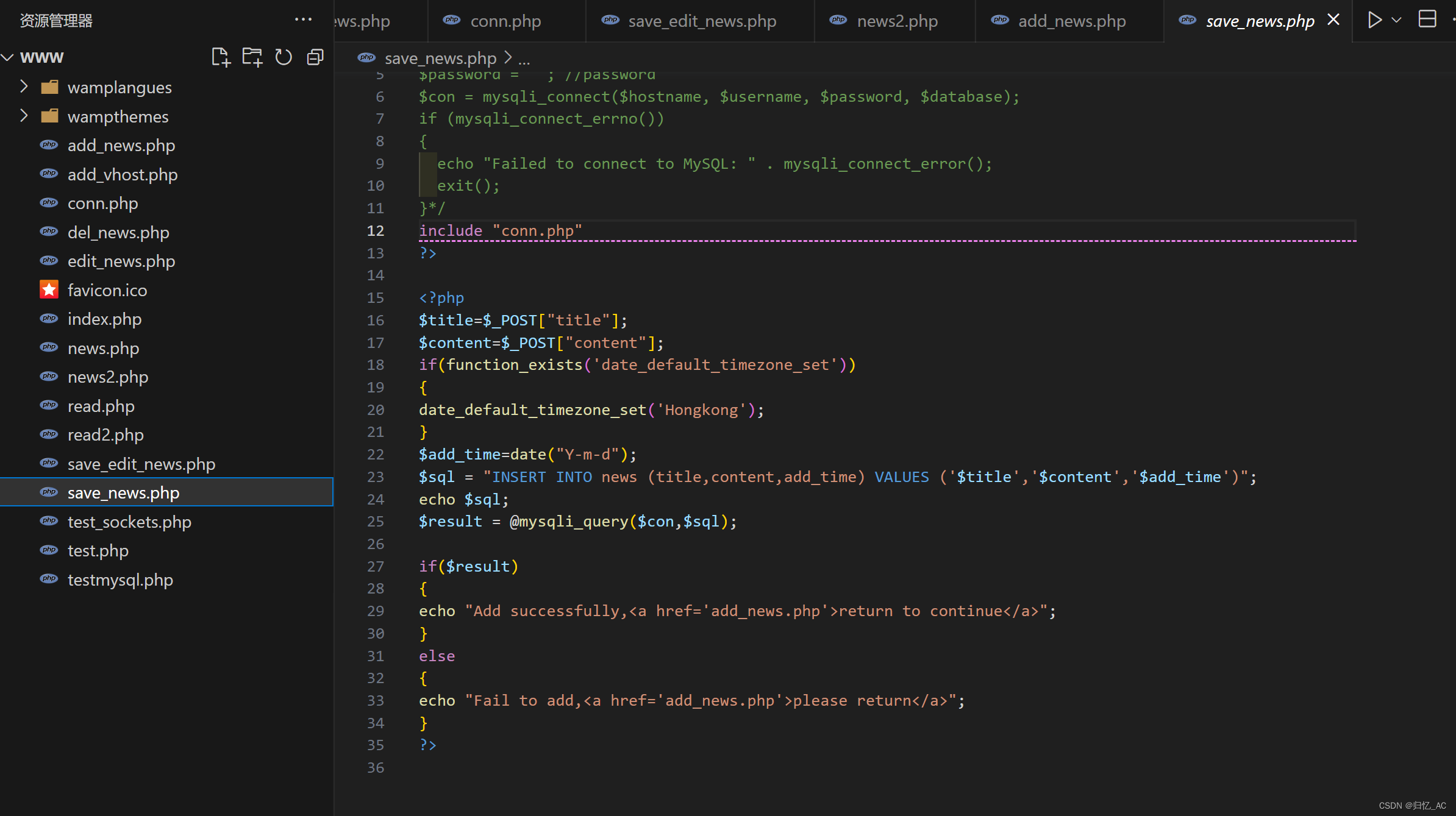Open del_news.php in the explorer
1456x816 pixels.
(x=118, y=232)
